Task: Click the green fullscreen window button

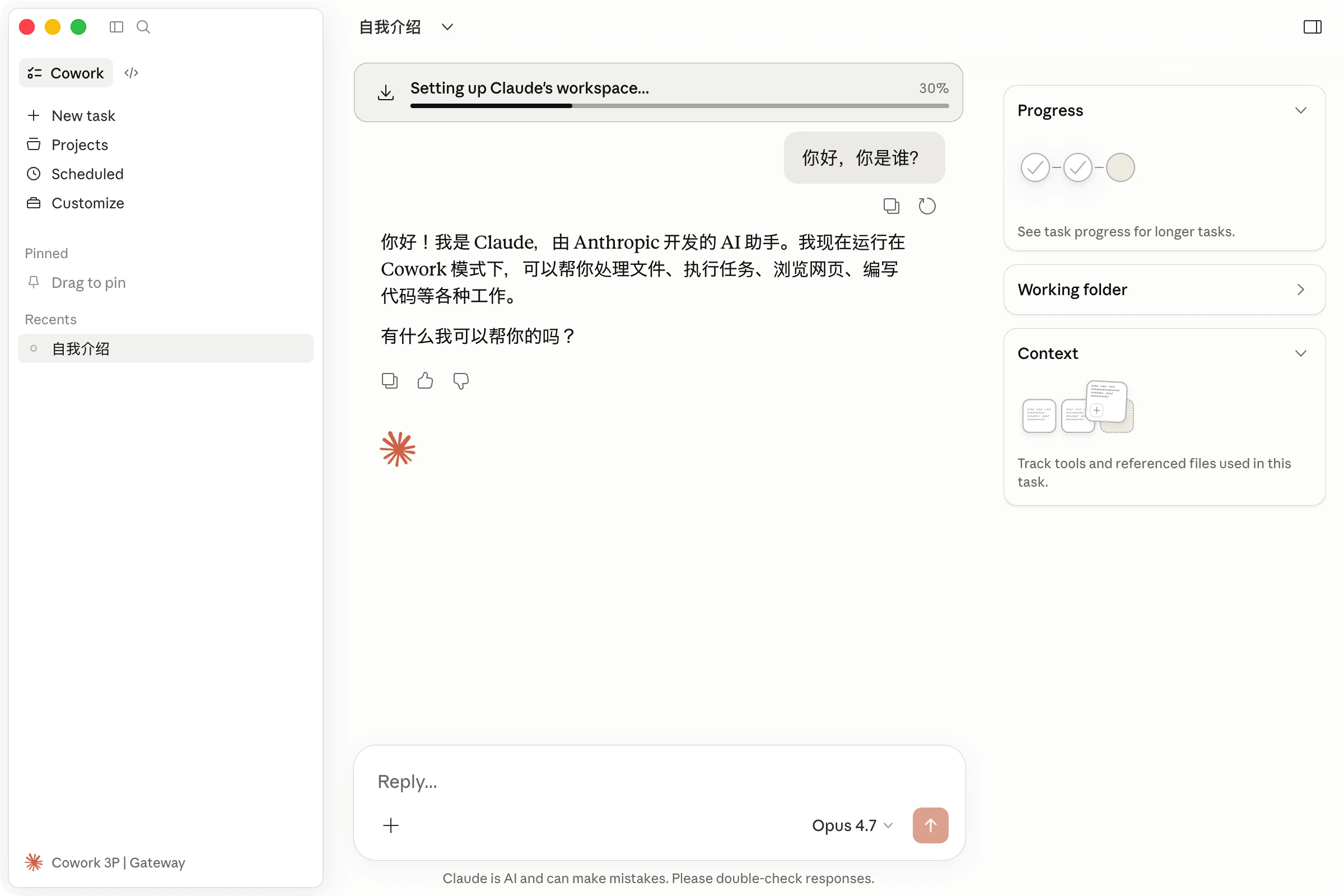Action: tap(78, 27)
